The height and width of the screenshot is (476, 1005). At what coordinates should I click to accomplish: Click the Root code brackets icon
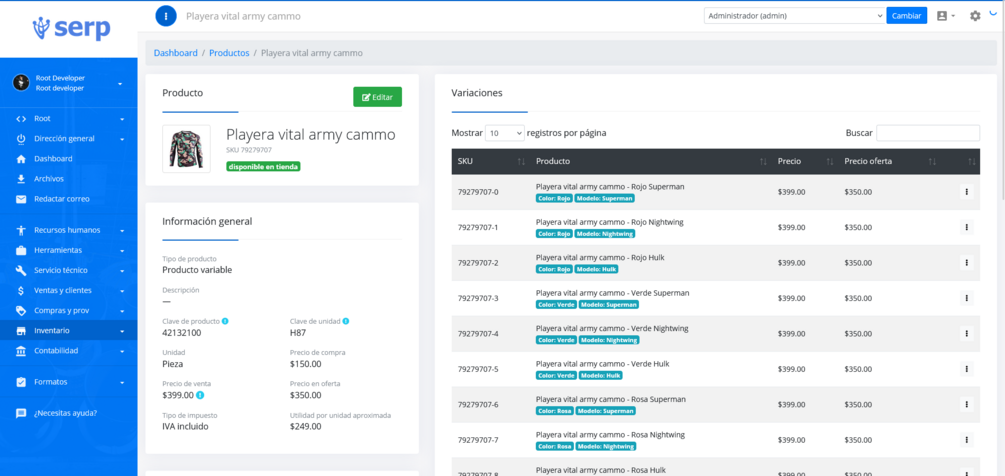[21, 119]
